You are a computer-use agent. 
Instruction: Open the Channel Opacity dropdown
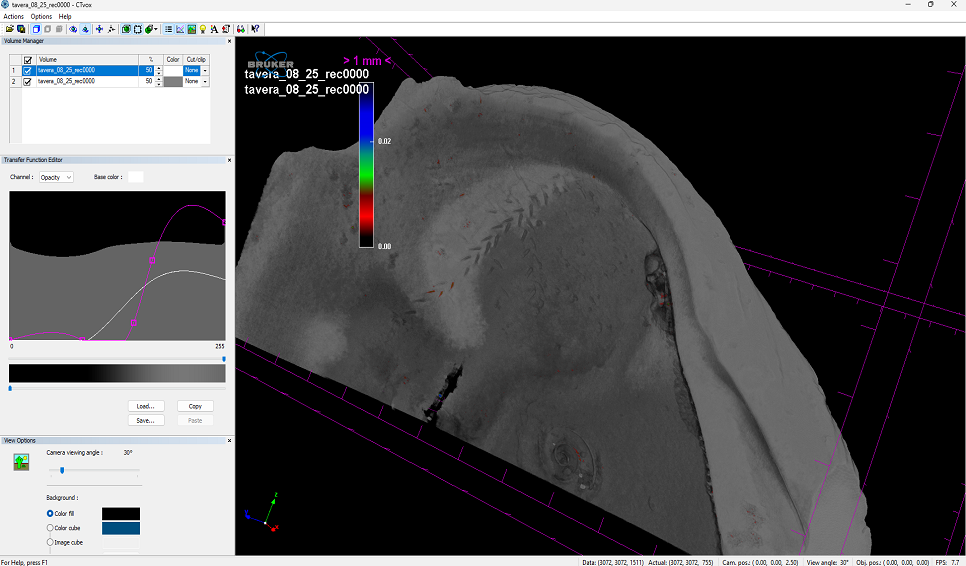click(x=56, y=177)
